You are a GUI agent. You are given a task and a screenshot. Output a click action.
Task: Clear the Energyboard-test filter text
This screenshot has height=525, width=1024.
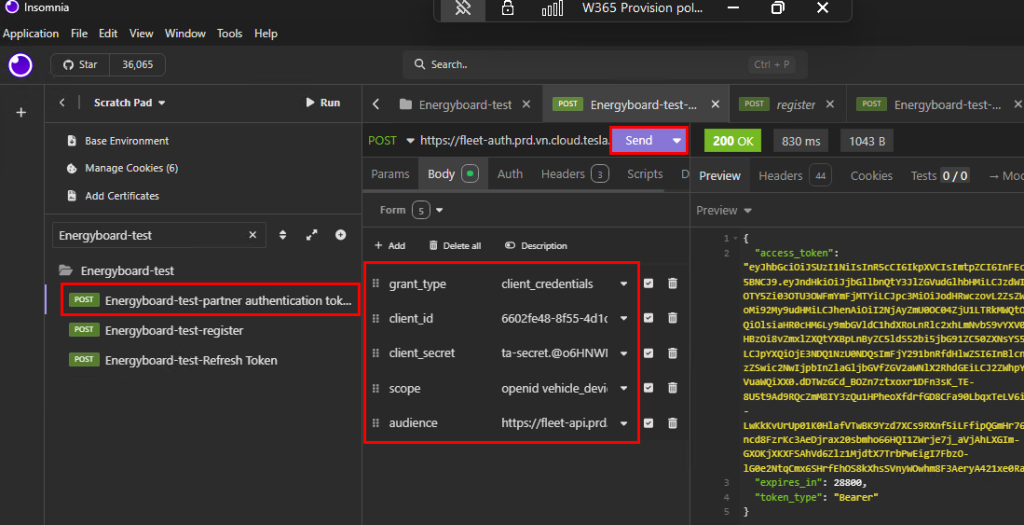coord(253,235)
